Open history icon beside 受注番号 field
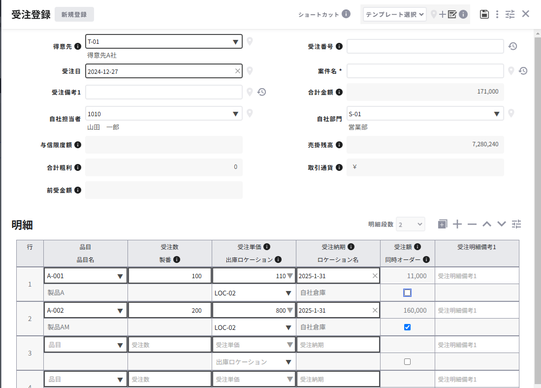This screenshot has width=541, height=388. 513,46
